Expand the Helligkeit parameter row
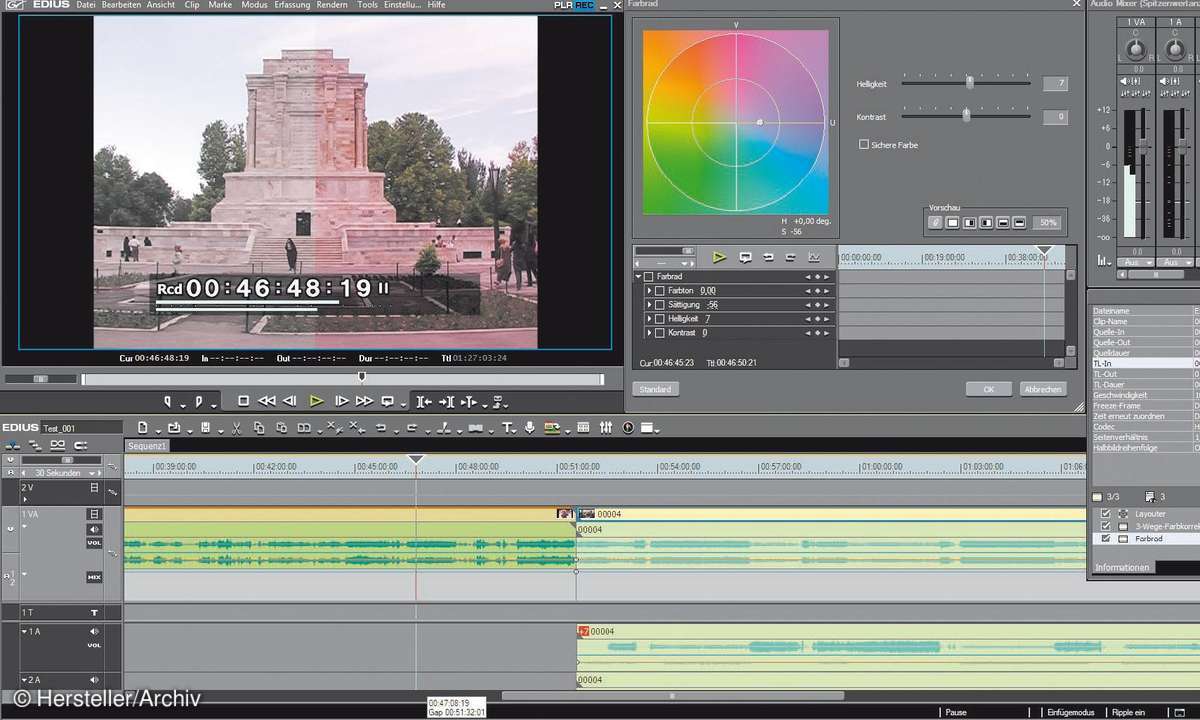This screenshot has height=720, width=1200. (x=649, y=319)
